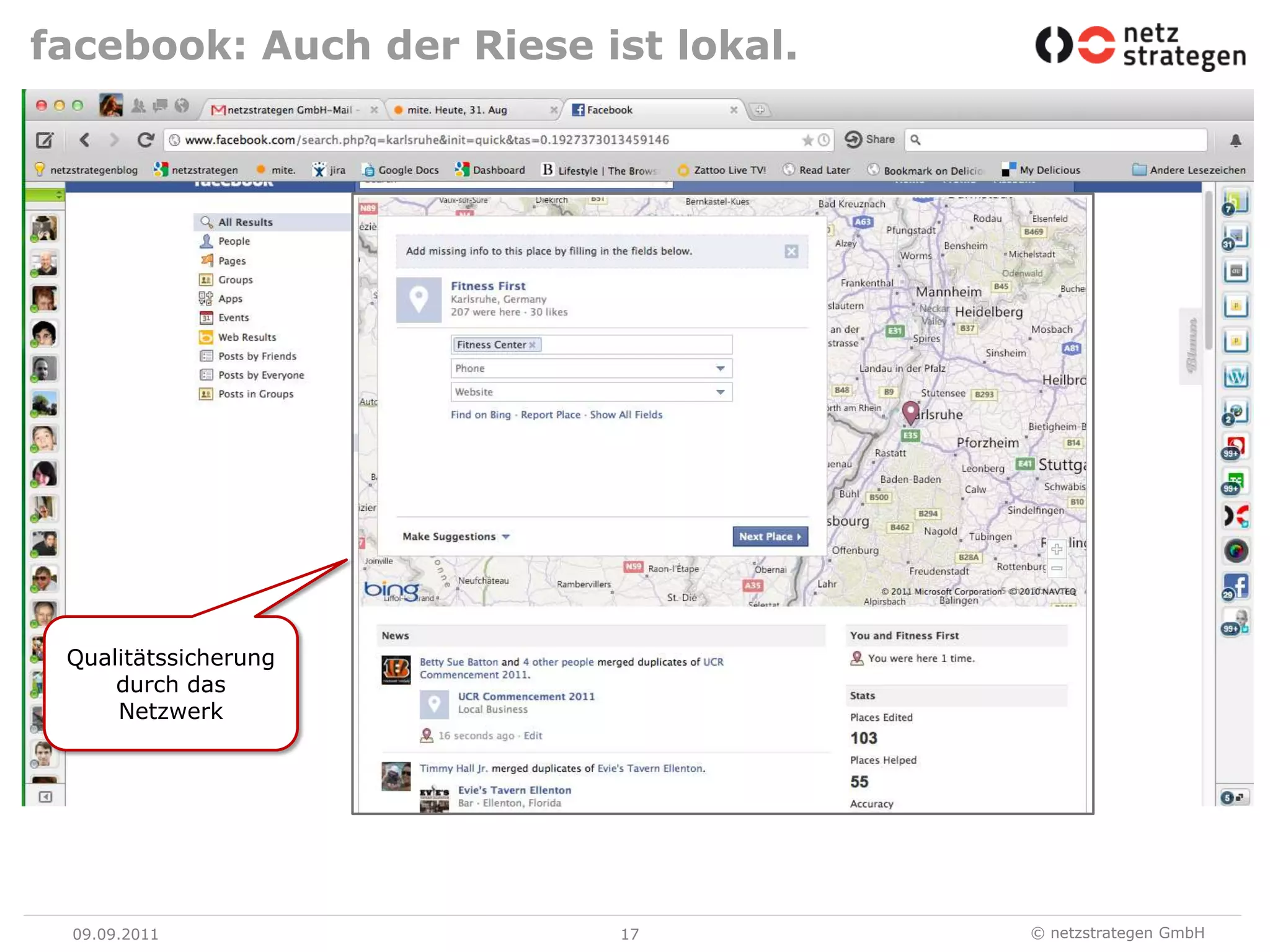Click the Show All Fields link
This screenshot has width=1270, height=952.
pyautogui.click(x=626, y=415)
